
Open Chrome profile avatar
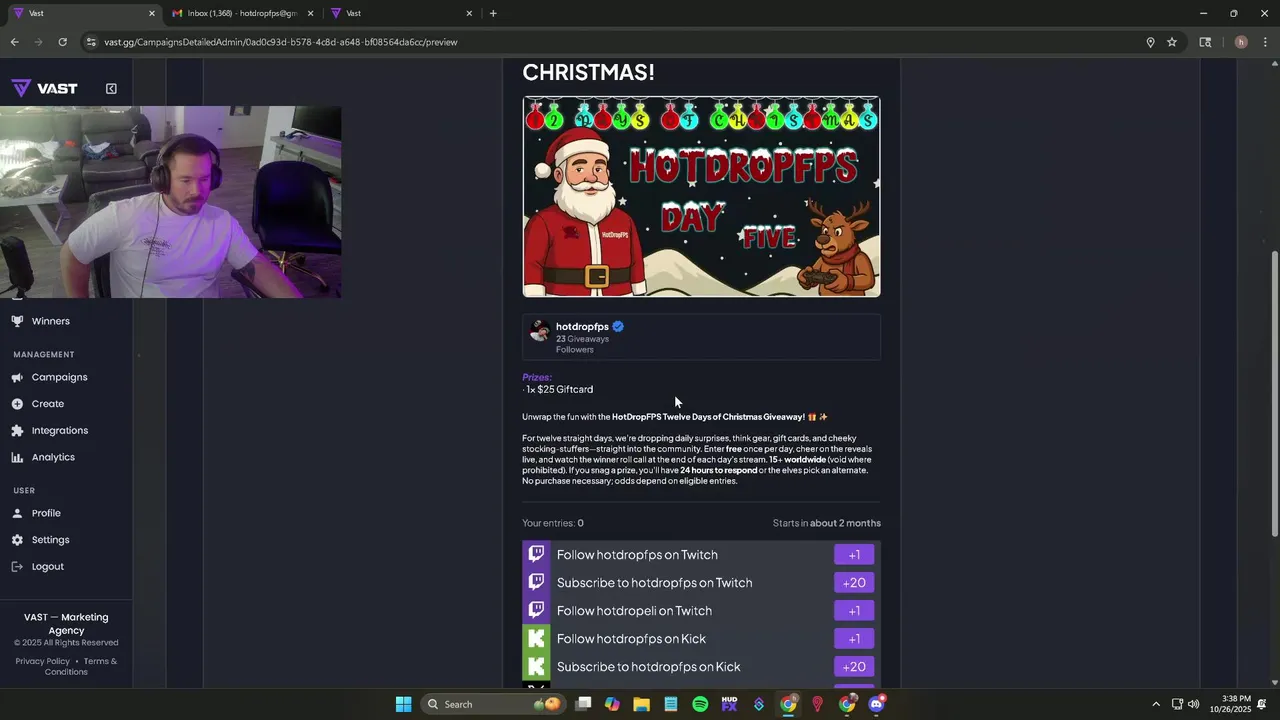click(x=1241, y=42)
